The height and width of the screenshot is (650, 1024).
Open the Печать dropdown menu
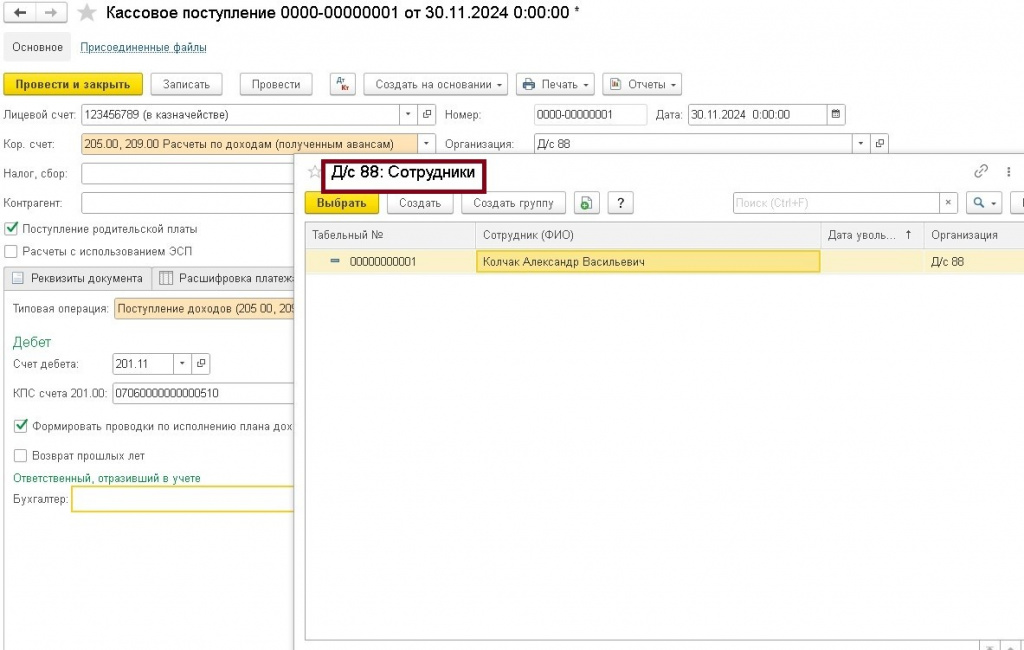(x=555, y=84)
